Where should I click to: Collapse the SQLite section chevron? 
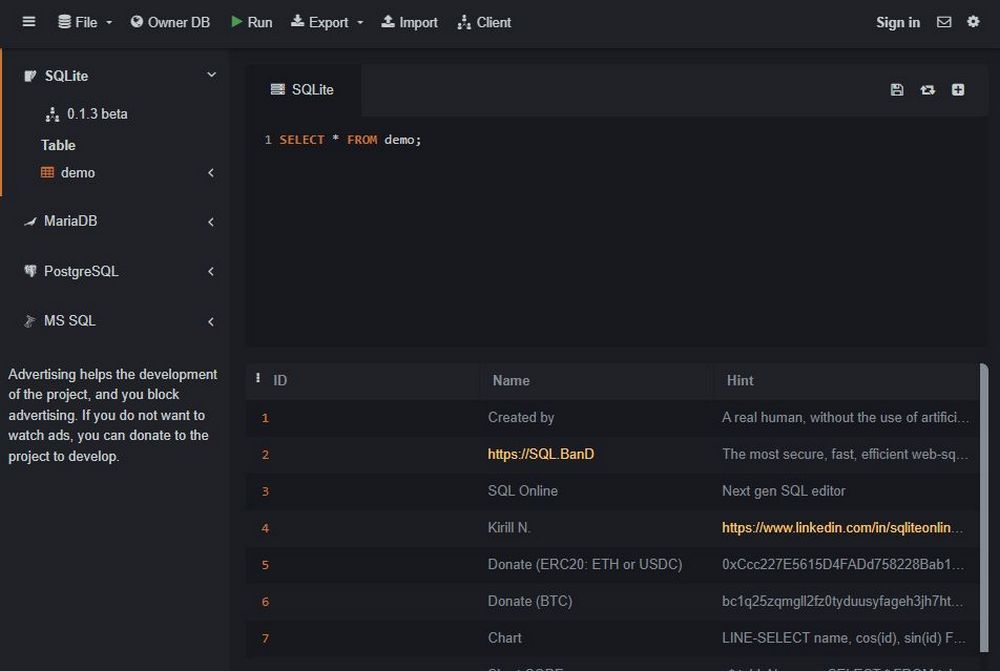coord(211,75)
